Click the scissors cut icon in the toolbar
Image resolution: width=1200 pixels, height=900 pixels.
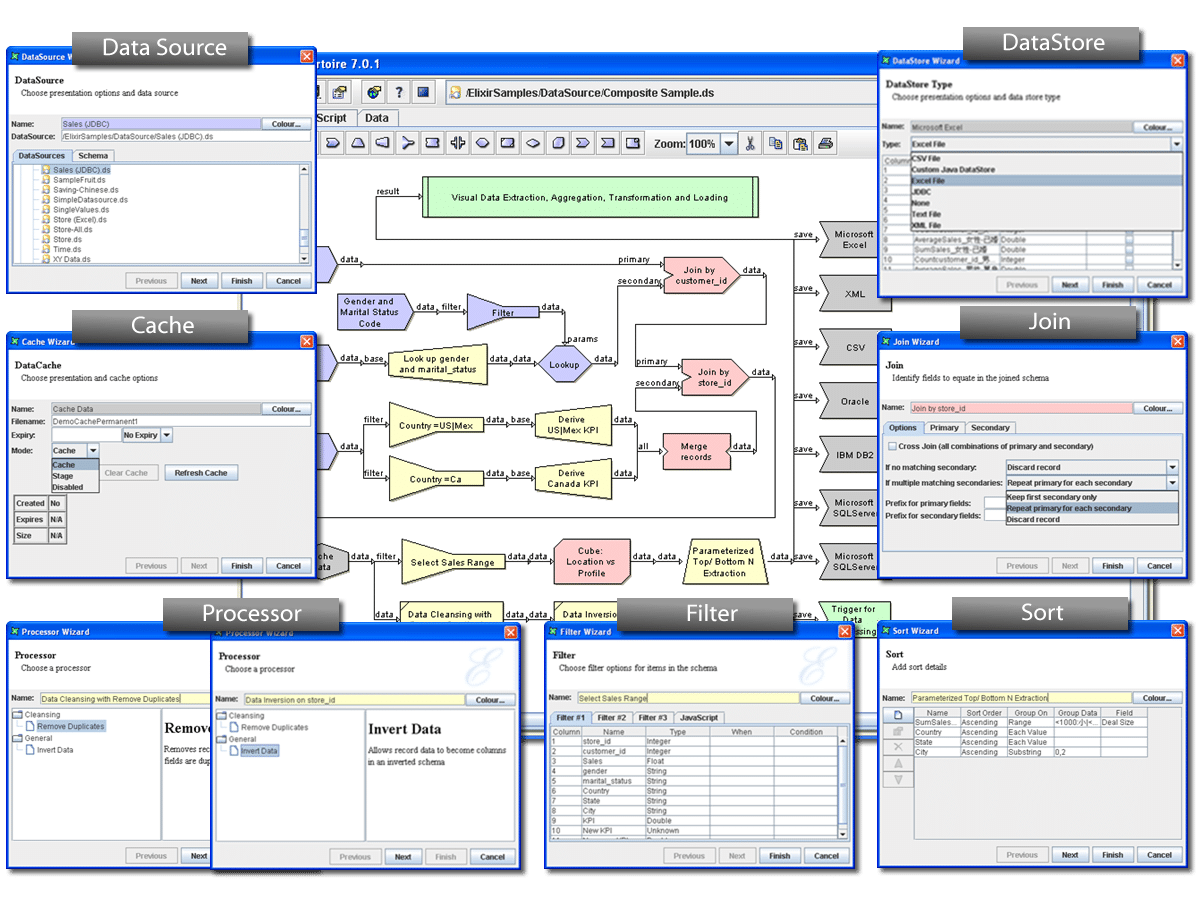coord(751,143)
